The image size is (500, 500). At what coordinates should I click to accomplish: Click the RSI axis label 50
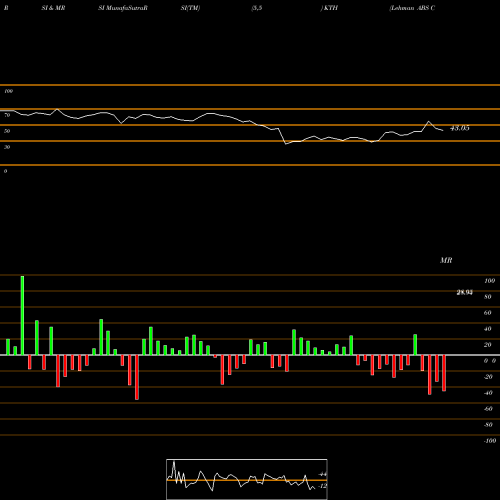tap(7, 131)
